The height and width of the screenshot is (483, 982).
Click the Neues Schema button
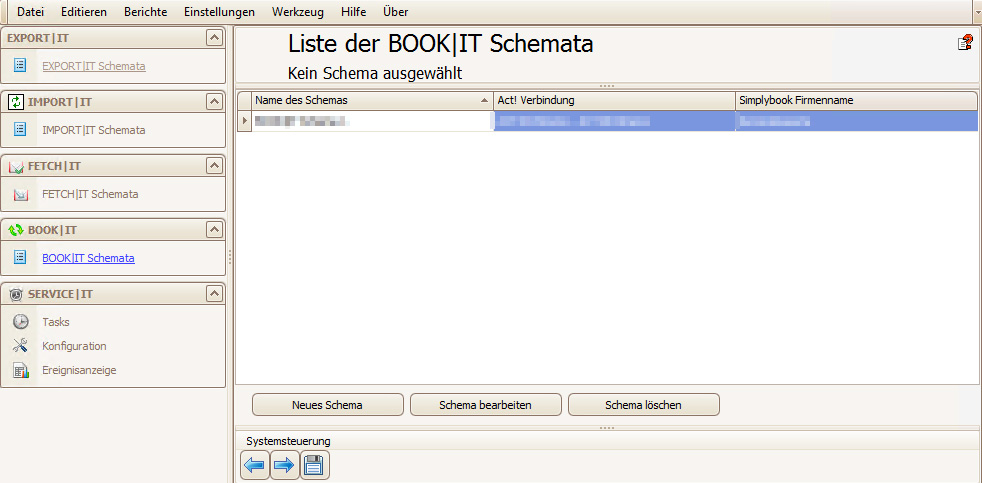pos(328,405)
